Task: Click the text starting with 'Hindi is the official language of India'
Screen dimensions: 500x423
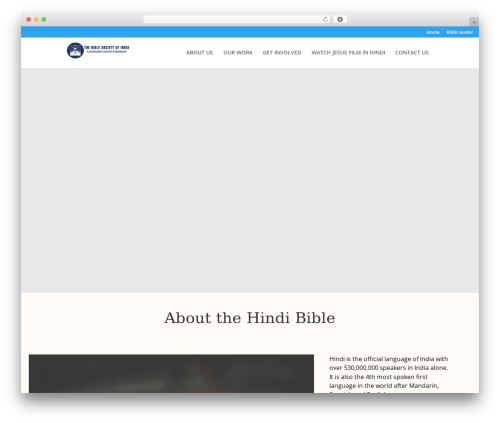Action: (x=389, y=374)
